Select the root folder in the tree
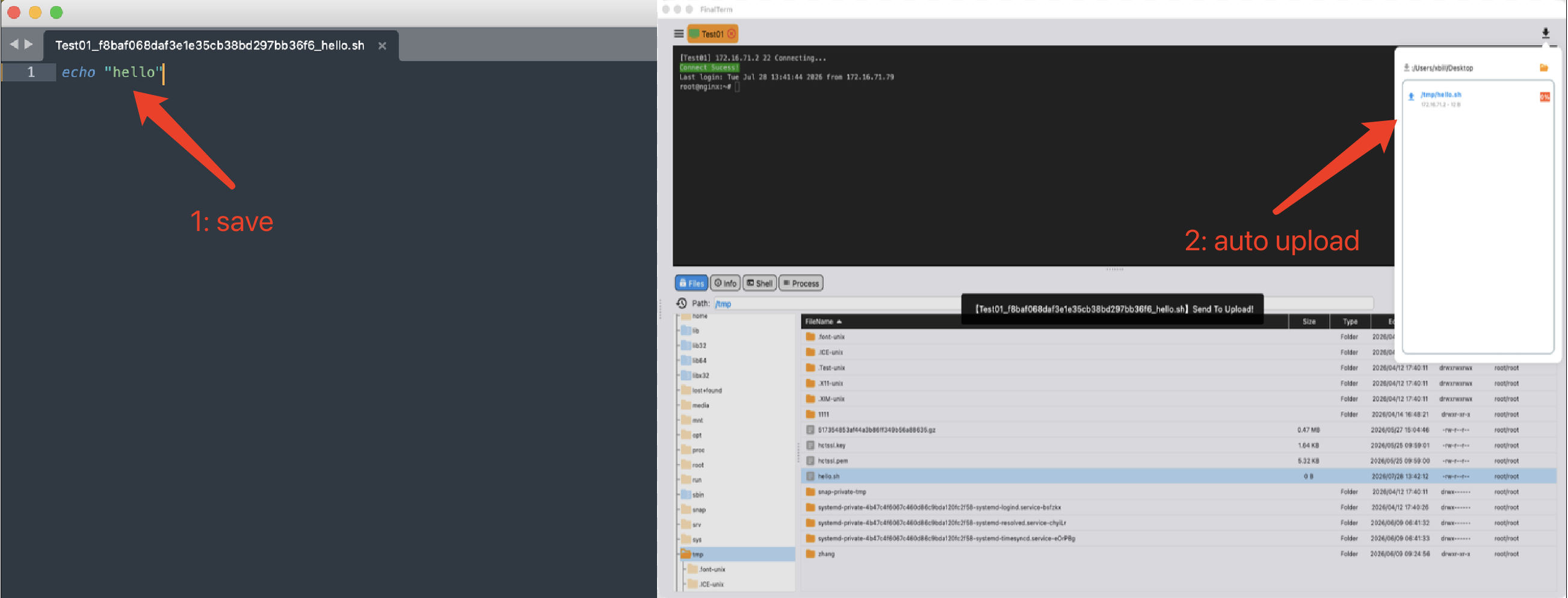1568x598 pixels. click(693, 466)
